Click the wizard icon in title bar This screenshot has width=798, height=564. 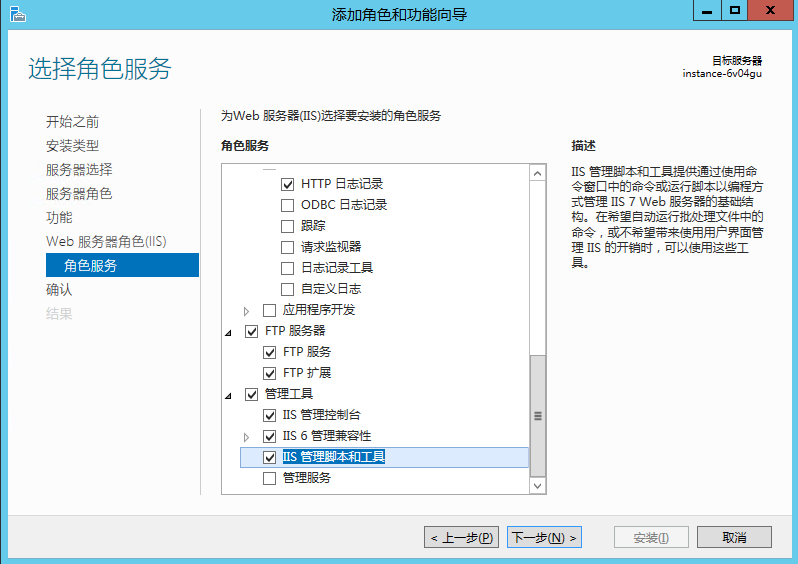click(17, 14)
